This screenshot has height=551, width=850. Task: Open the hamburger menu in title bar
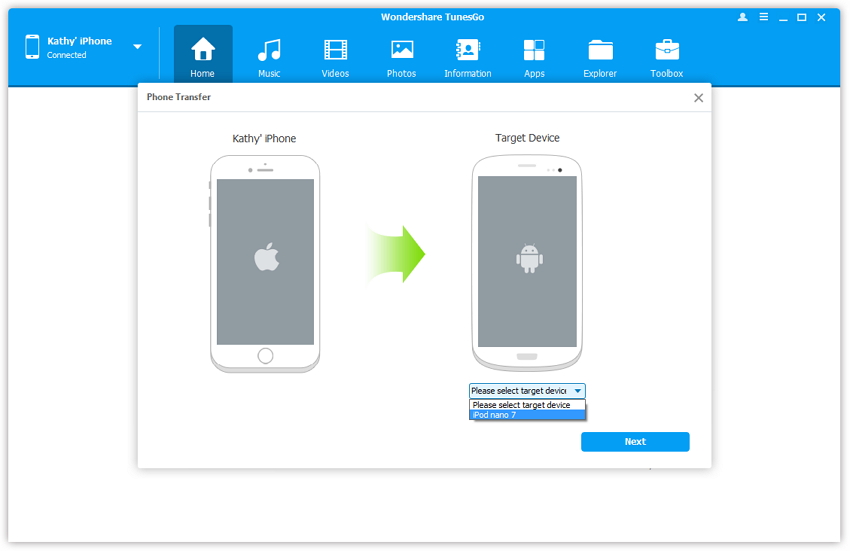764,17
